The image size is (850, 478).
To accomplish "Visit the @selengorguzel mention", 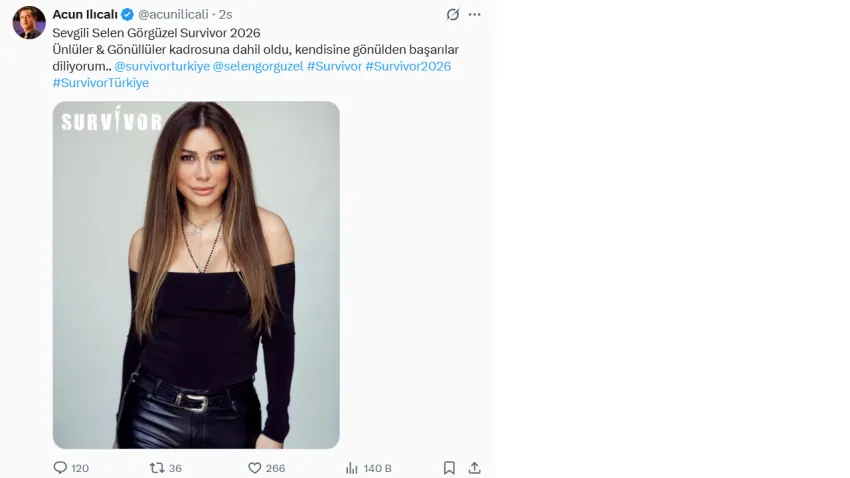I will point(258,66).
